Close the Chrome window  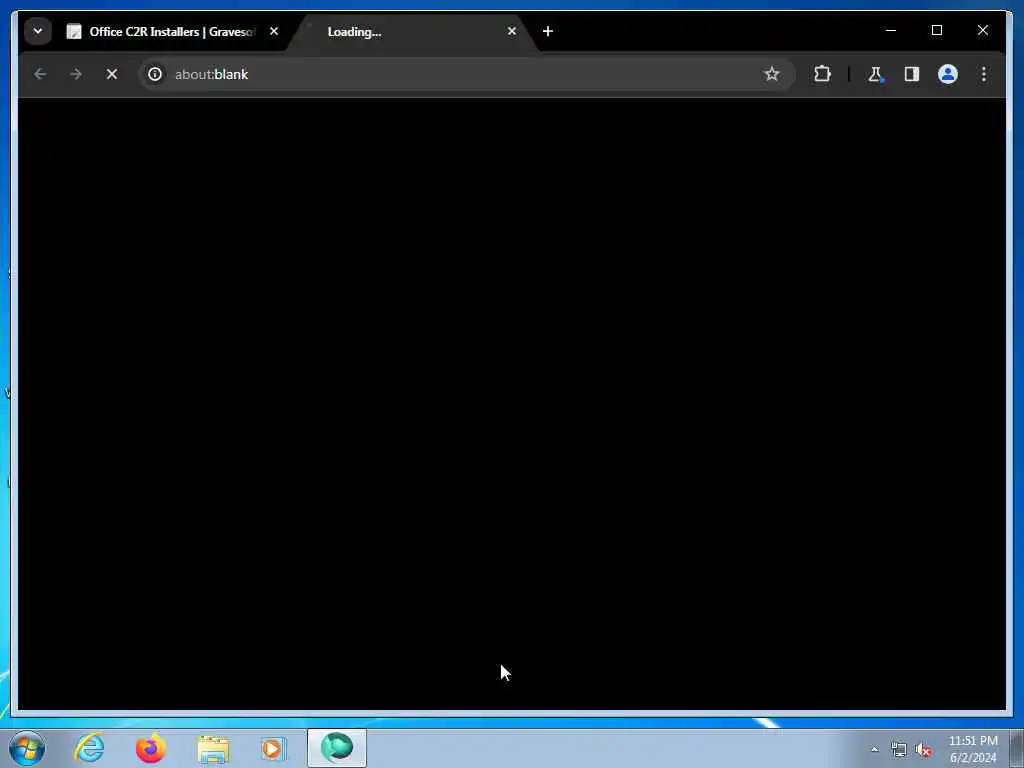click(982, 31)
